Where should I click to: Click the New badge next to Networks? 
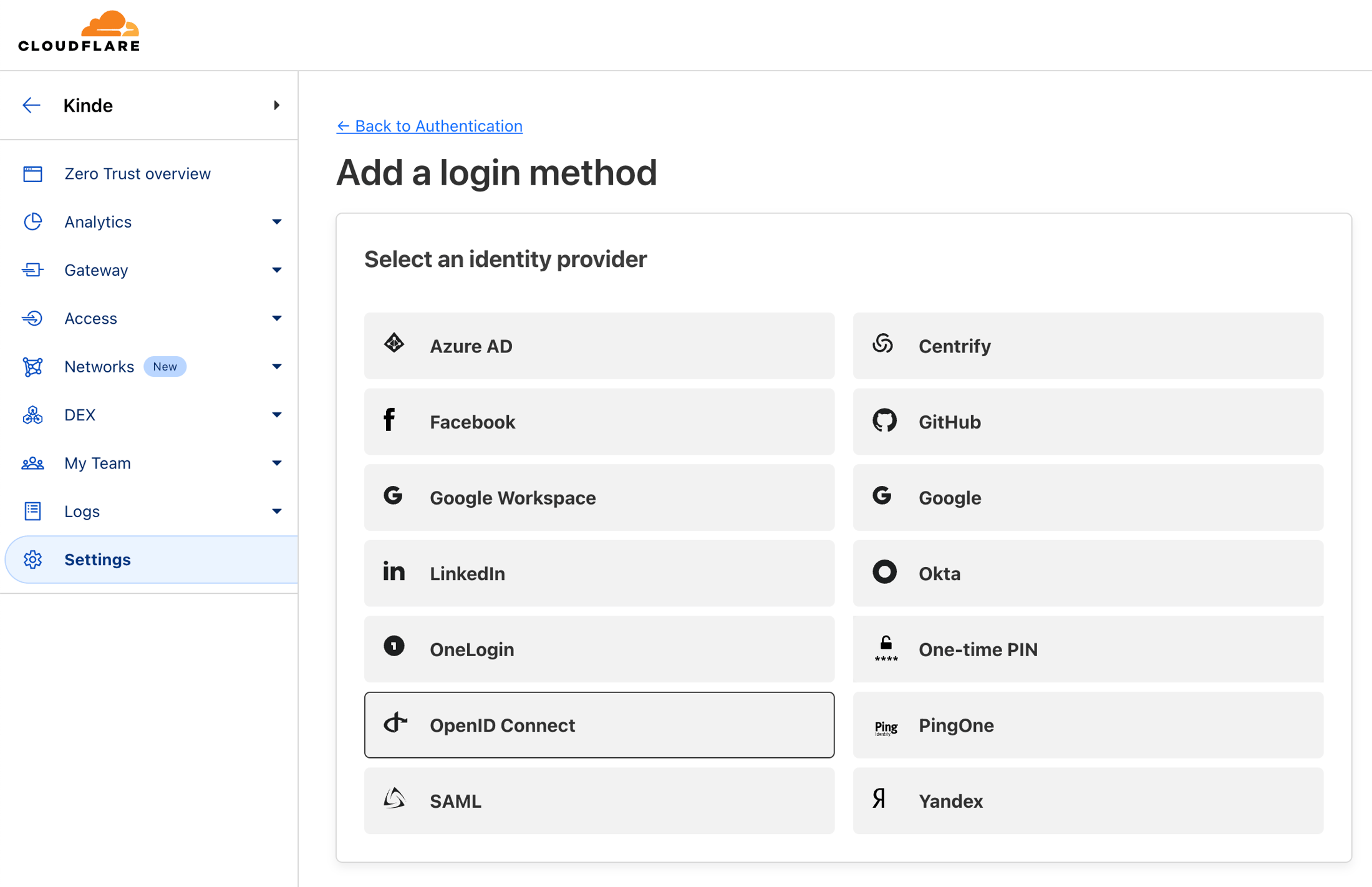pyautogui.click(x=165, y=367)
